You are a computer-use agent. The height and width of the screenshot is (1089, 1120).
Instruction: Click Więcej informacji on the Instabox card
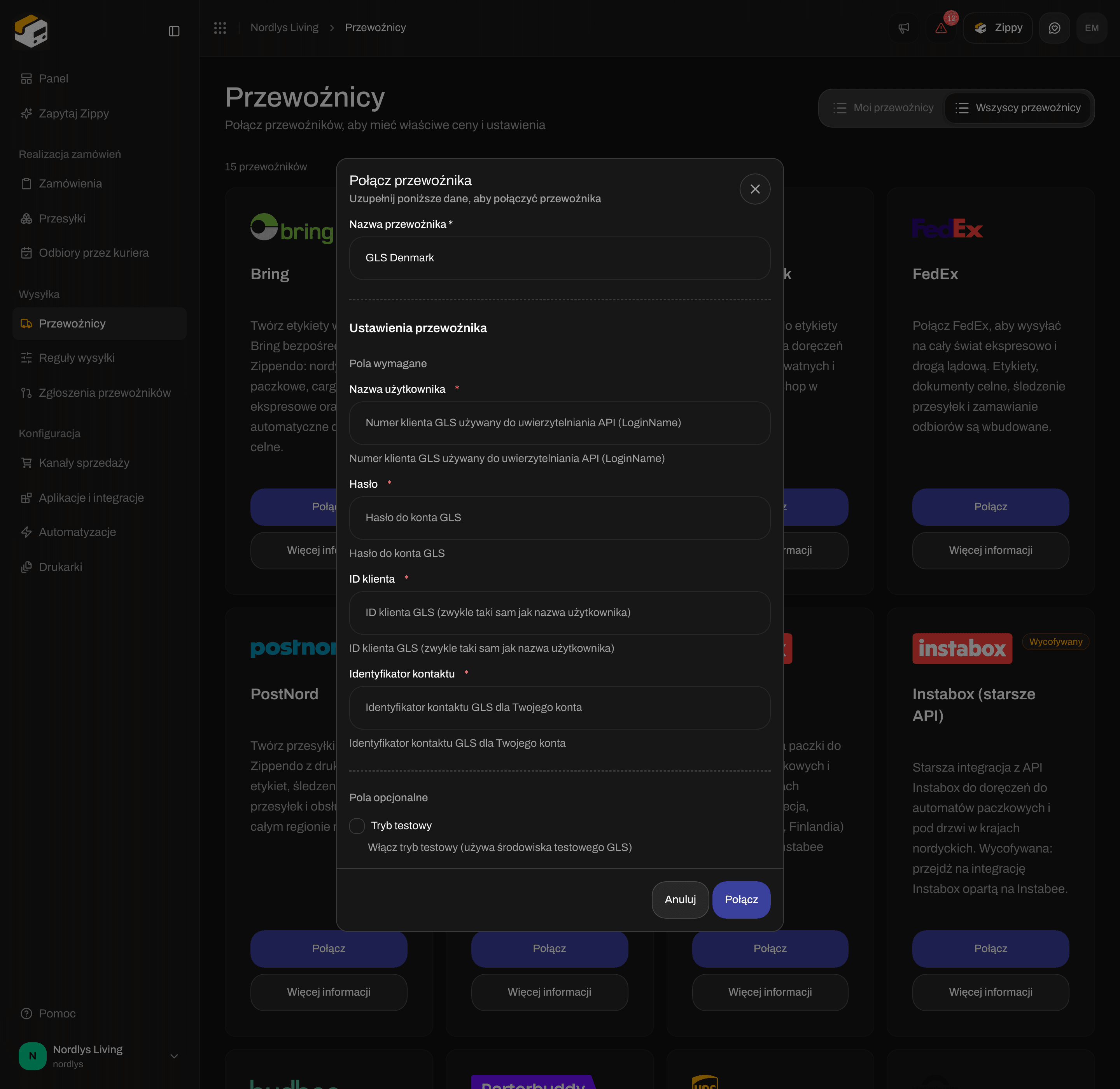[991, 992]
